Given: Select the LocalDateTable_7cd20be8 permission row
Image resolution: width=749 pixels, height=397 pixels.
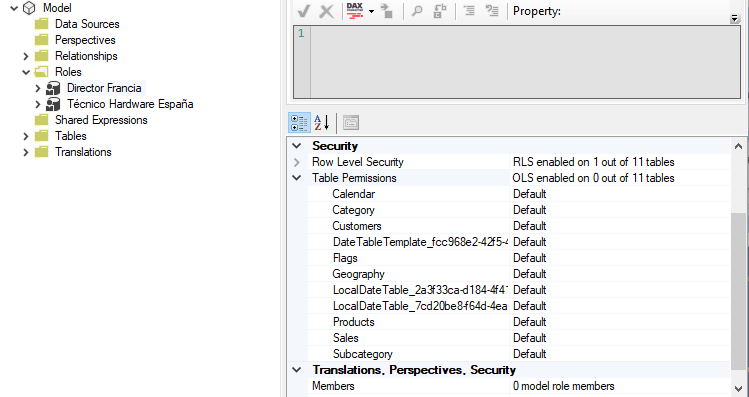Looking at the screenshot, I should pyautogui.click(x=519, y=306).
